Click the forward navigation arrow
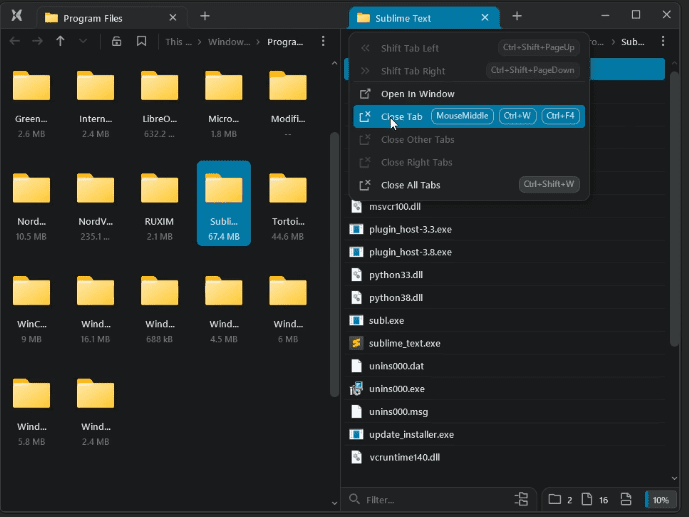The width and height of the screenshot is (689, 517). tap(37, 41)
